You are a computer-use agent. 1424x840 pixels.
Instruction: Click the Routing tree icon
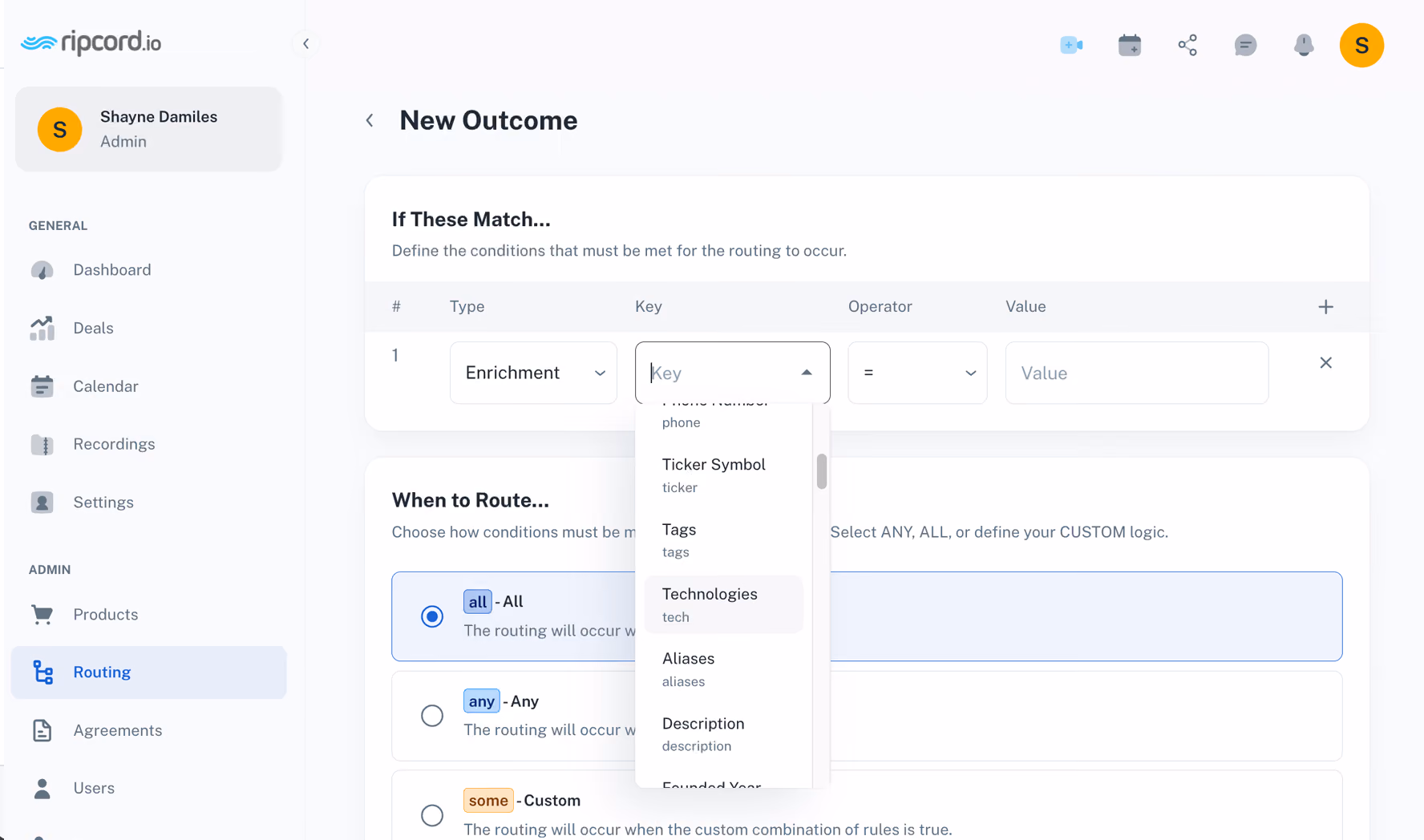pos(43,672)
